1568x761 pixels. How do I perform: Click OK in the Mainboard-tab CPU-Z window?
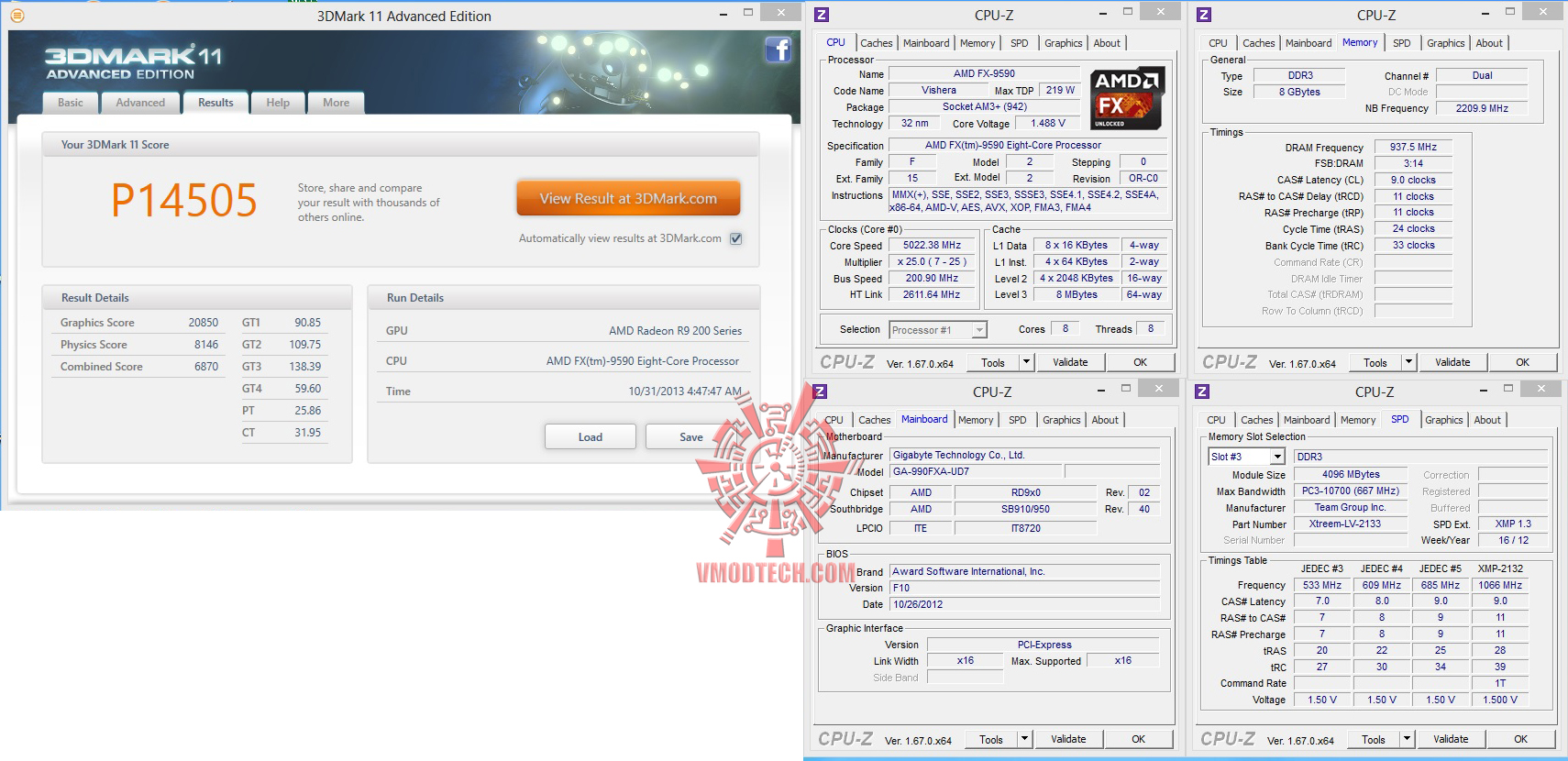(x=1138, y=739)
